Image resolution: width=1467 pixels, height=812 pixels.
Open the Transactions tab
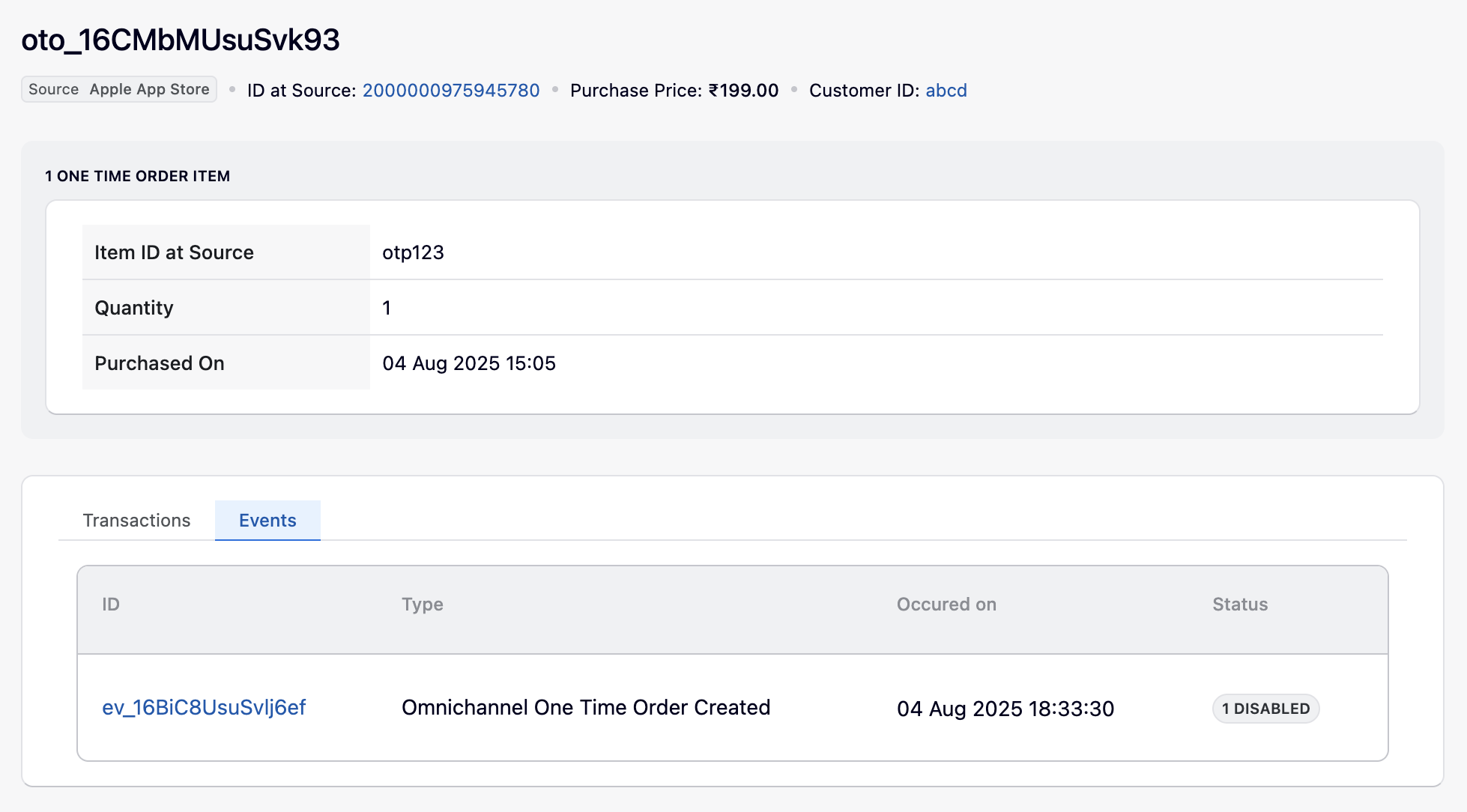136,521
